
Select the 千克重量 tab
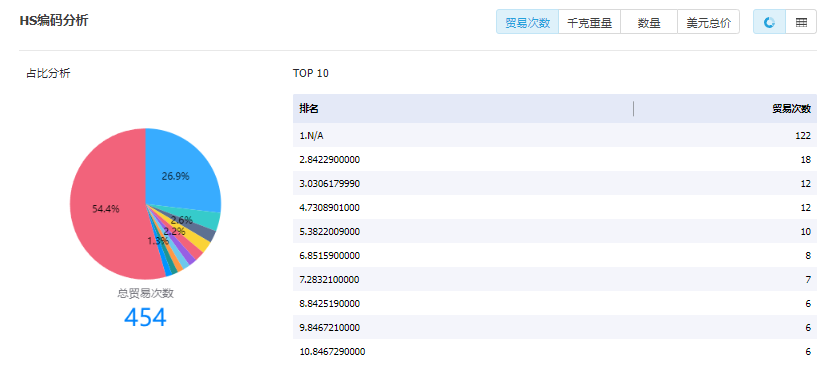click(x=590, y=22)
